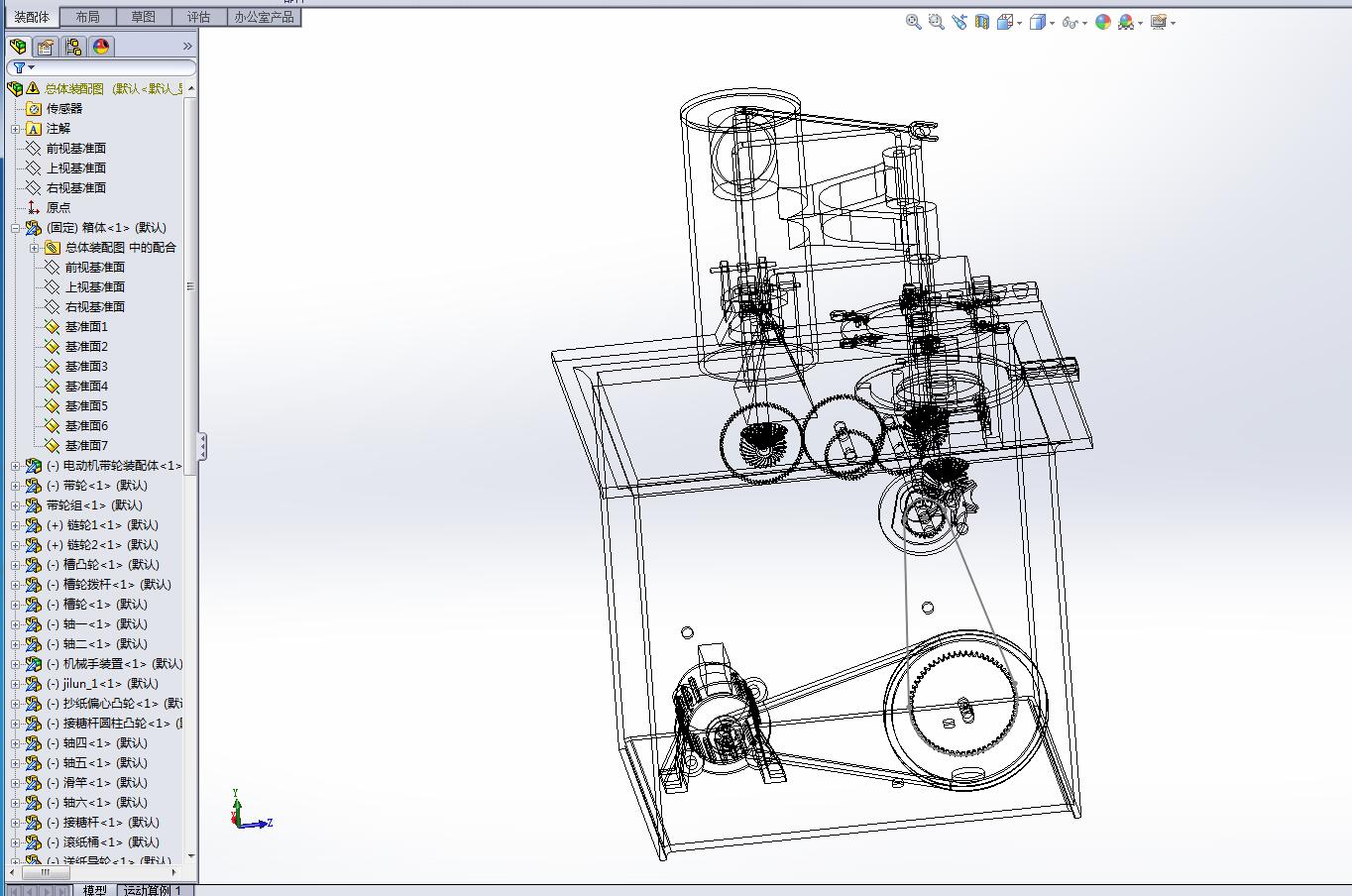
Task: Click the Apply Scene icon
Action: click(1125, 22)
